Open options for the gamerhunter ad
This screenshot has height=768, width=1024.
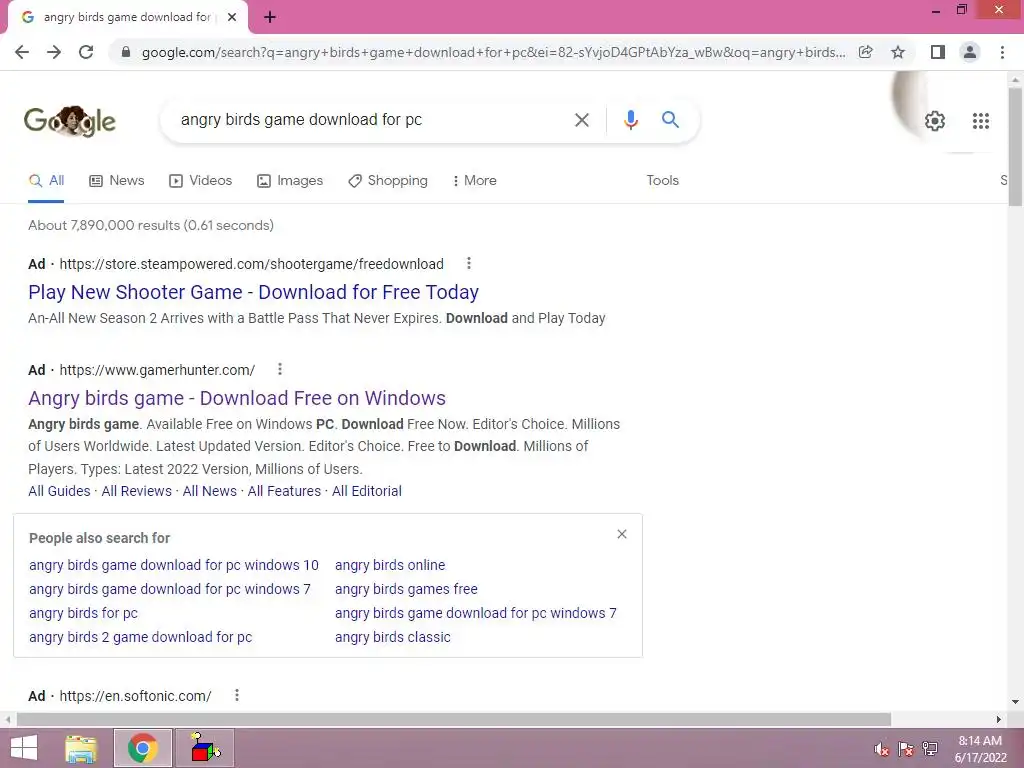280,369
